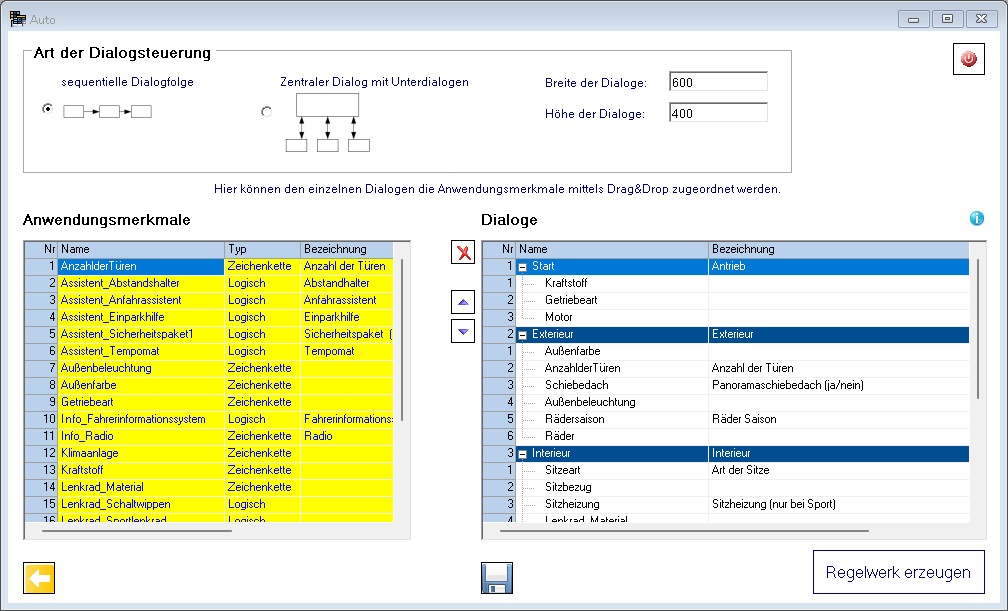Select Zentraler Dialog mit Unterdialogen option
1008x611 pixels.
266,112
